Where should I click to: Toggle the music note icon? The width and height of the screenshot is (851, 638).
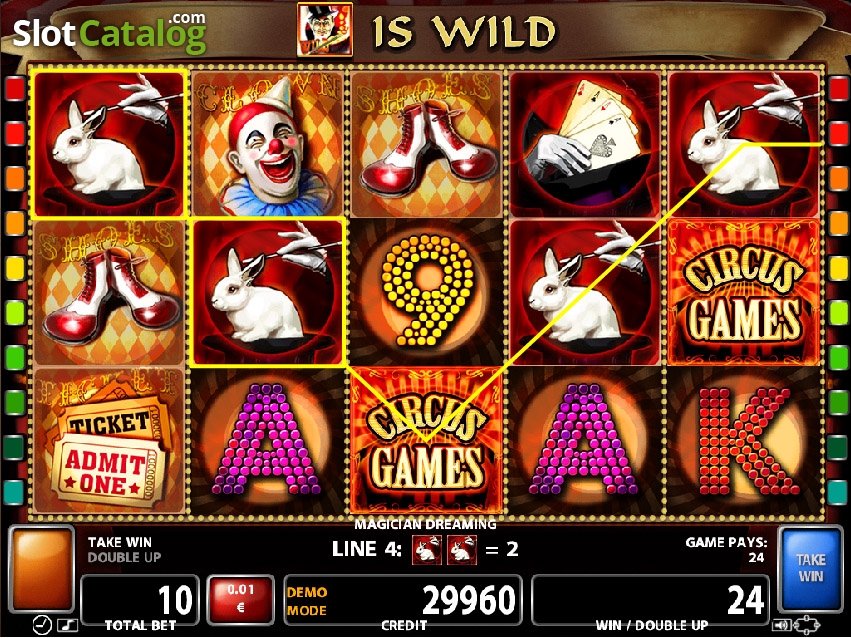point(67,626)
